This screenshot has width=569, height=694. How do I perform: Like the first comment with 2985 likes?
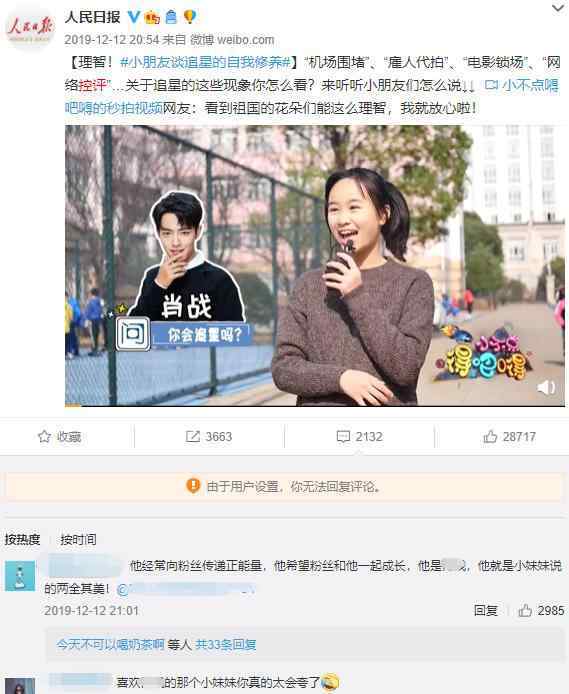click(x=525, y=611)
